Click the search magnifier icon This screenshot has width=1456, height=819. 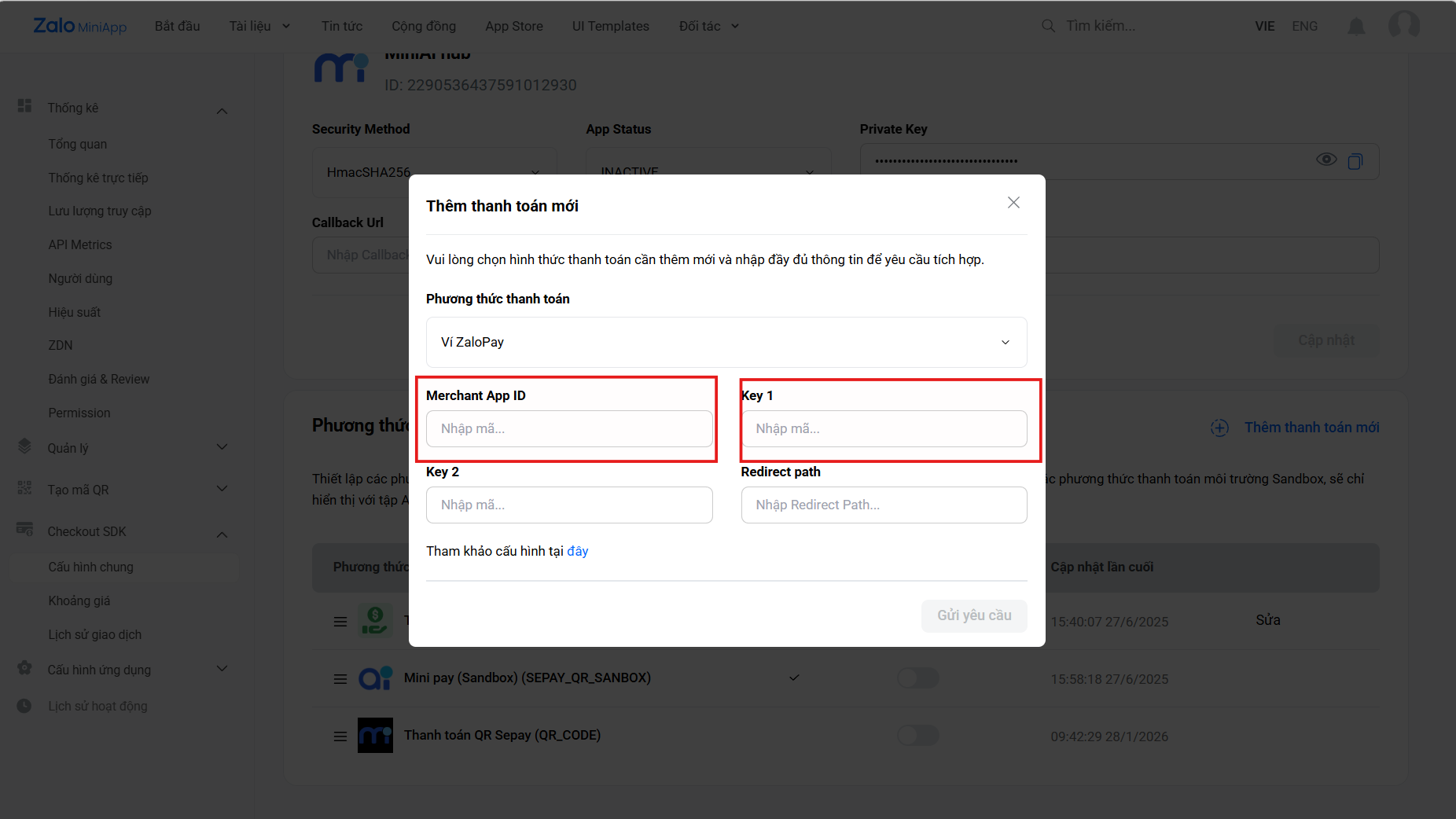point(1048,26)
